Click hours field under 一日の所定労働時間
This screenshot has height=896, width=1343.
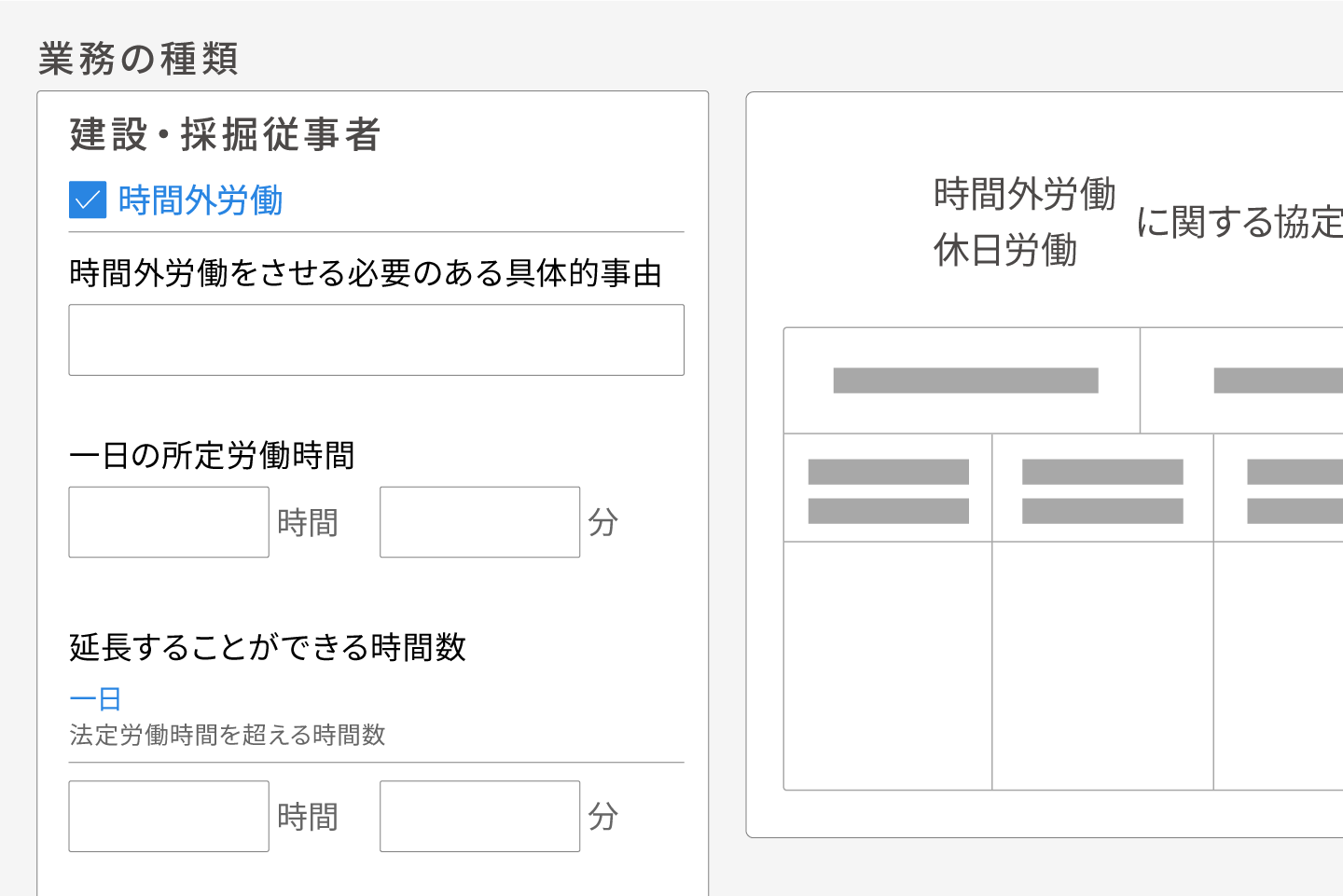click(x=169, y=522)
